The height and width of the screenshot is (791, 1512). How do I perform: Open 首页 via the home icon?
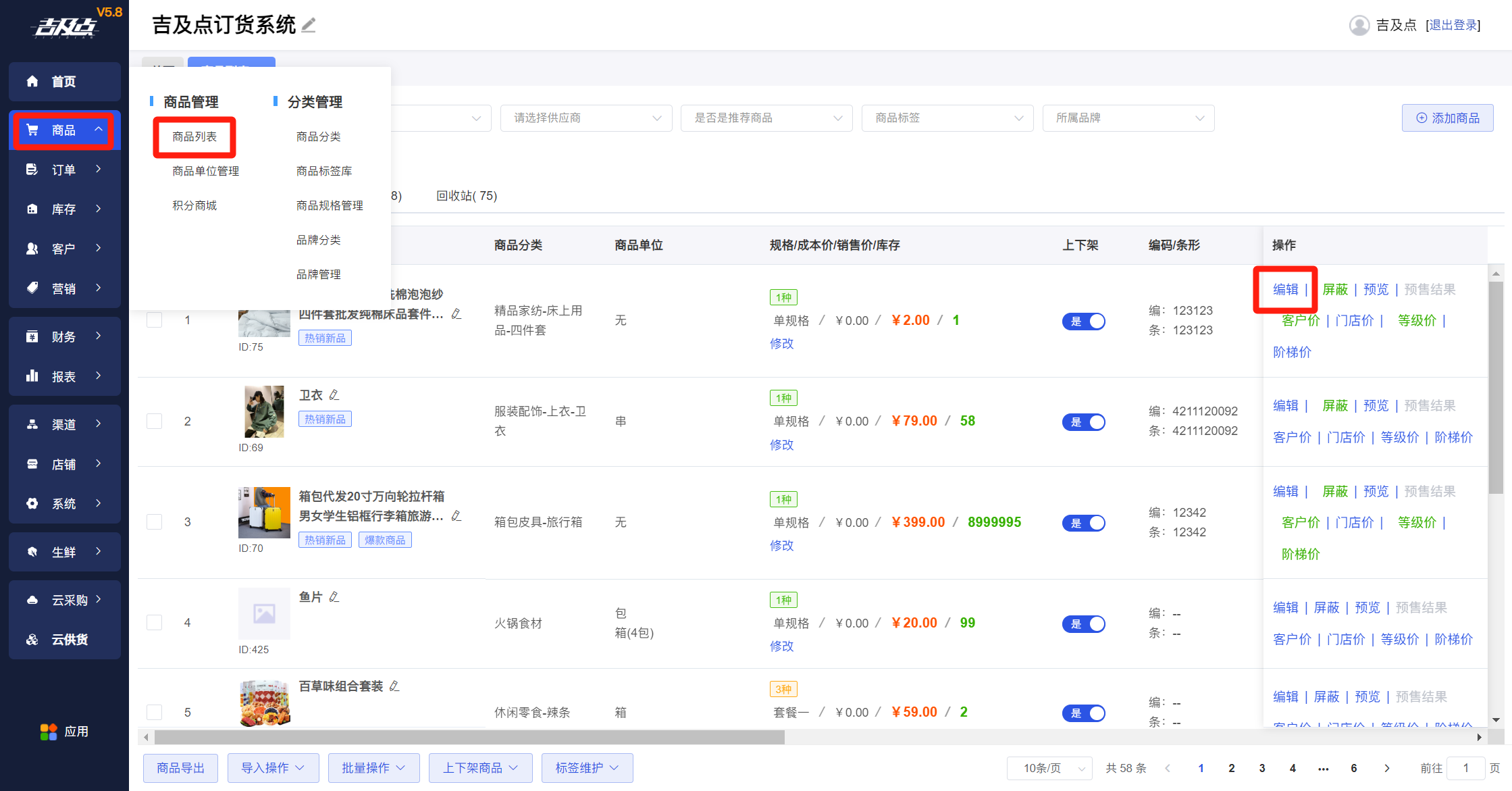32,82
